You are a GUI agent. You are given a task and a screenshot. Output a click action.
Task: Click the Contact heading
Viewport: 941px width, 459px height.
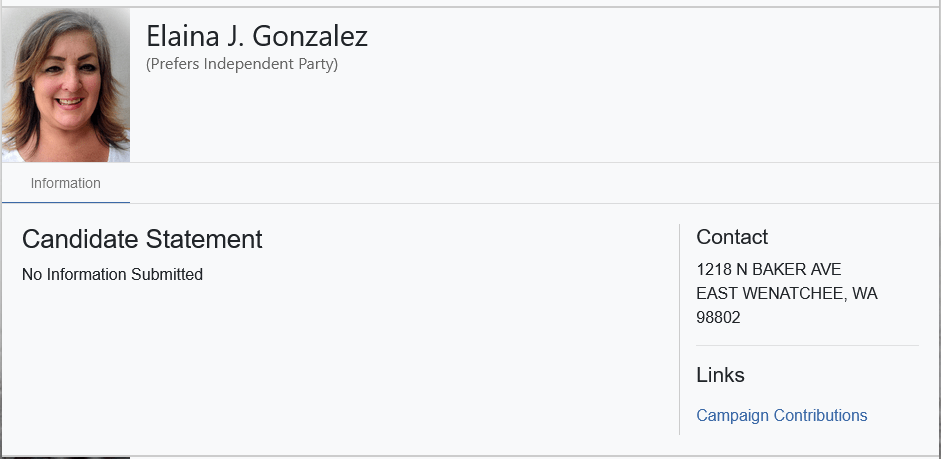(732, 237)
